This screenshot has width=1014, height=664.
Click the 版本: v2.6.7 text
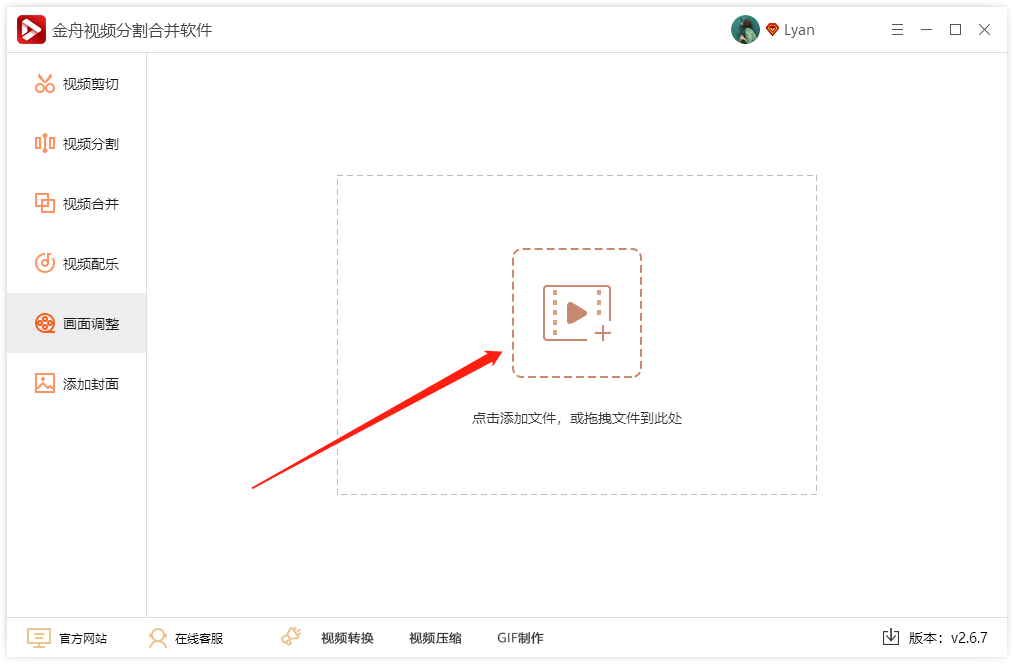[948, 638]
